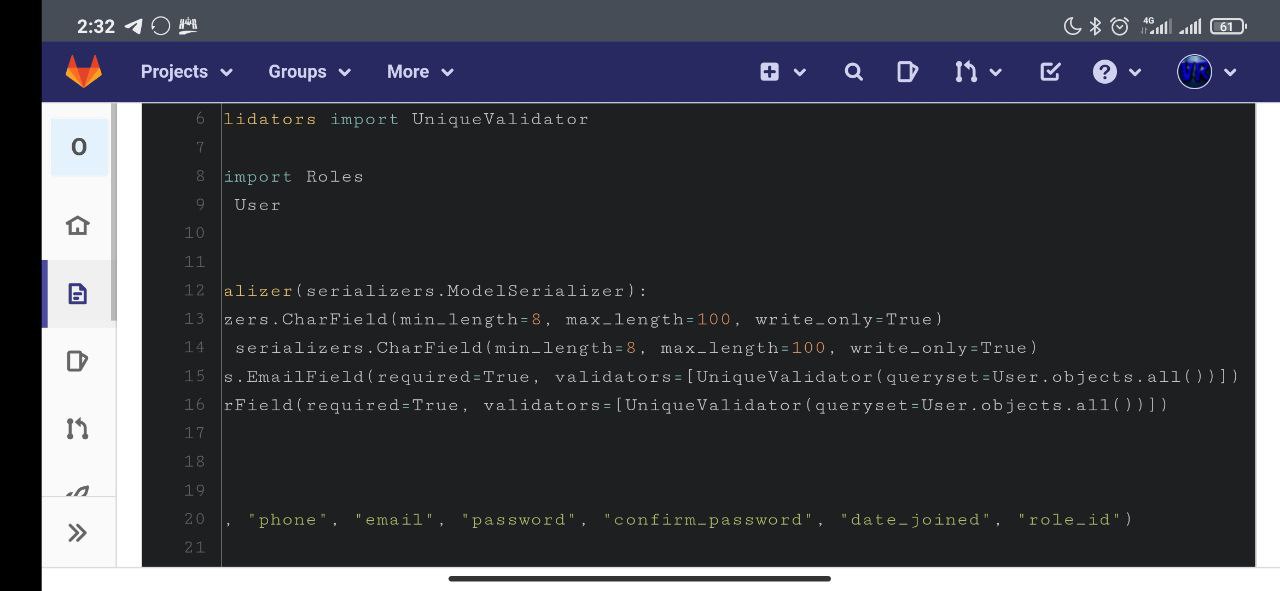Viewport: 1280px width, 591px height.
Task: Click the do-not-disturb moon icon
Action: tap(1072, 27)
